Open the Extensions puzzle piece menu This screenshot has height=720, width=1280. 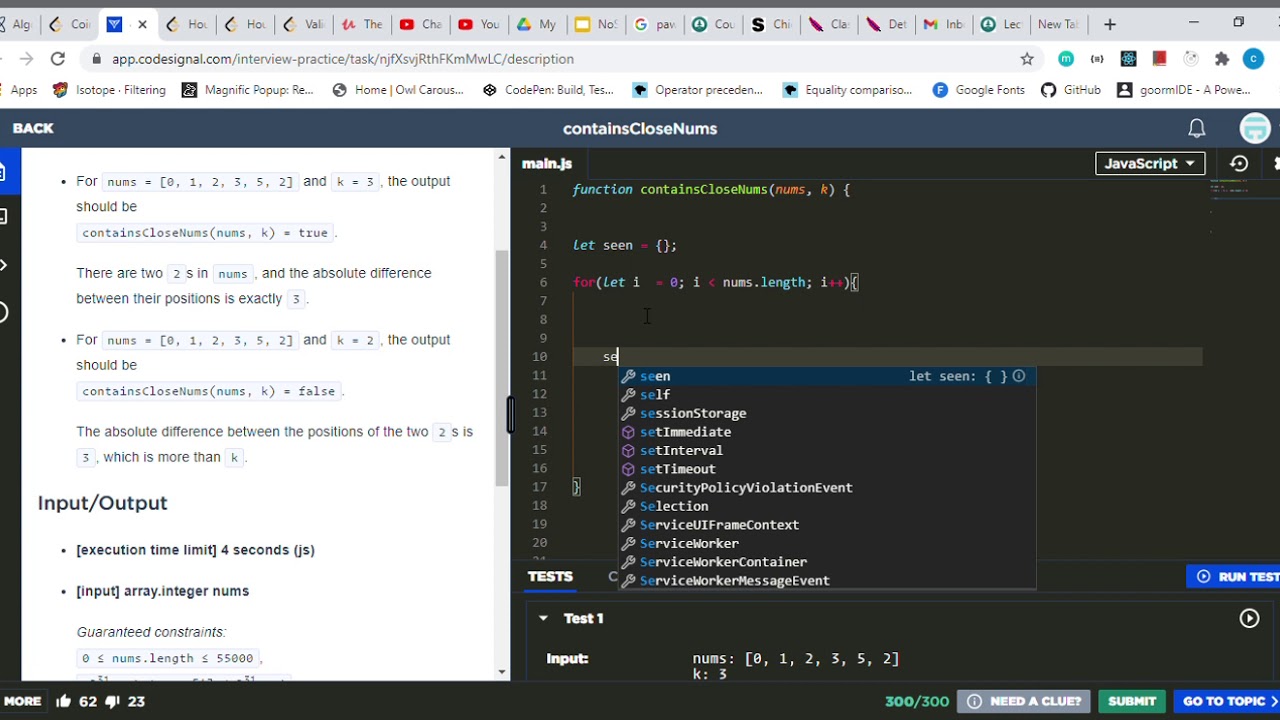1221,59
